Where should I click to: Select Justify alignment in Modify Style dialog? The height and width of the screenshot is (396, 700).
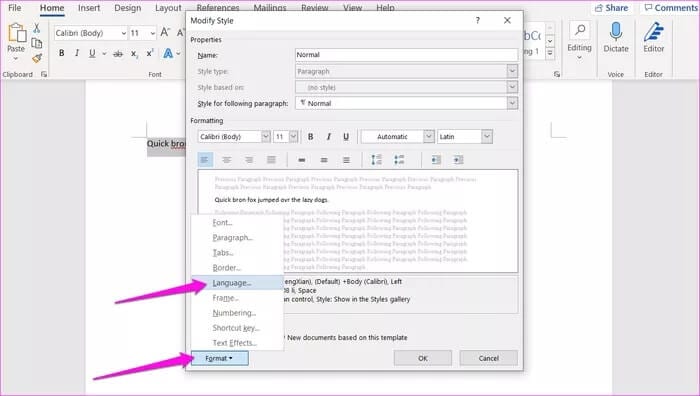click(271, 160)
